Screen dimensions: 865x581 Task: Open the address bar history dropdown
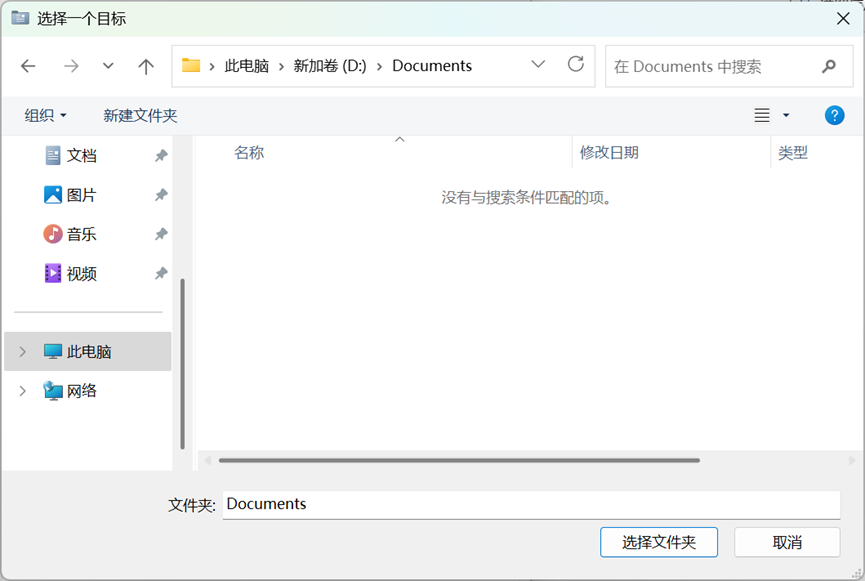538,65
